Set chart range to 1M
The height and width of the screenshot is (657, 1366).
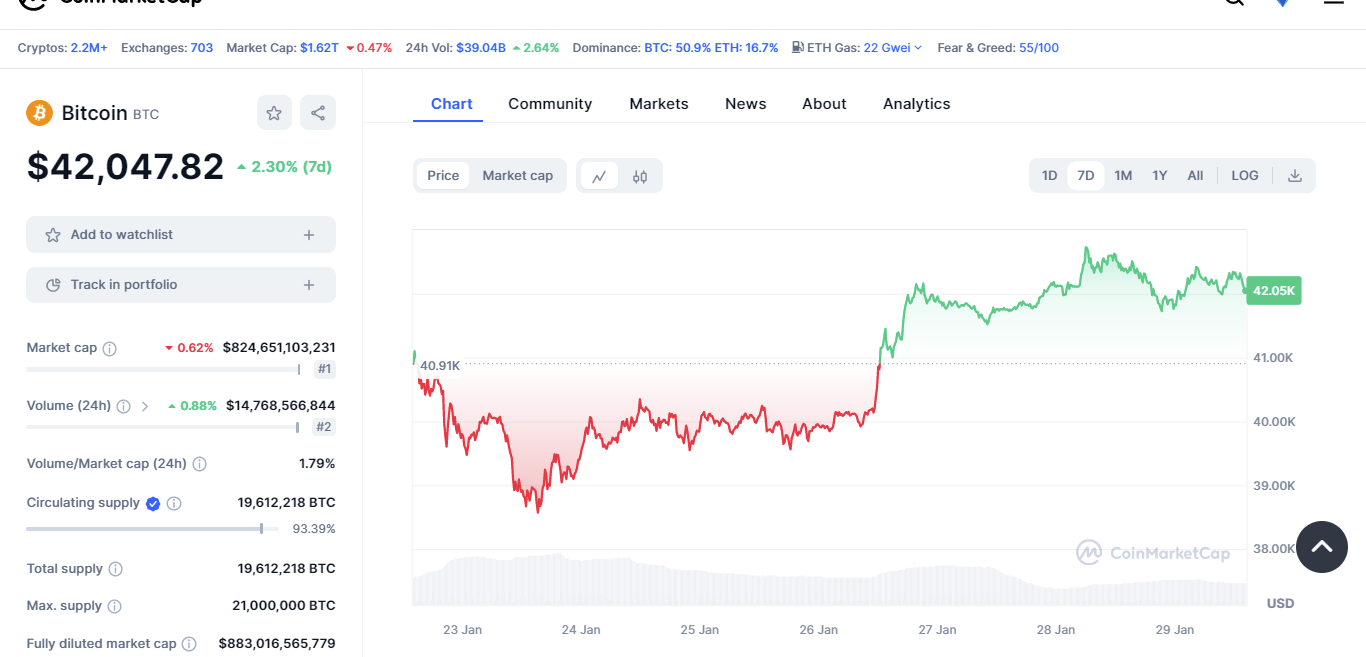pyautogui.click(x=1123, y=176)
